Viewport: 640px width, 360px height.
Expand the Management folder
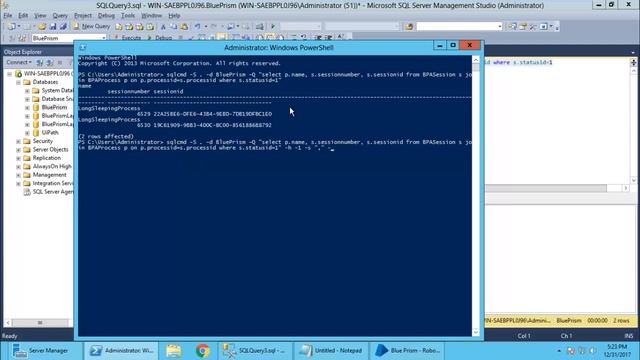point(18,175)
